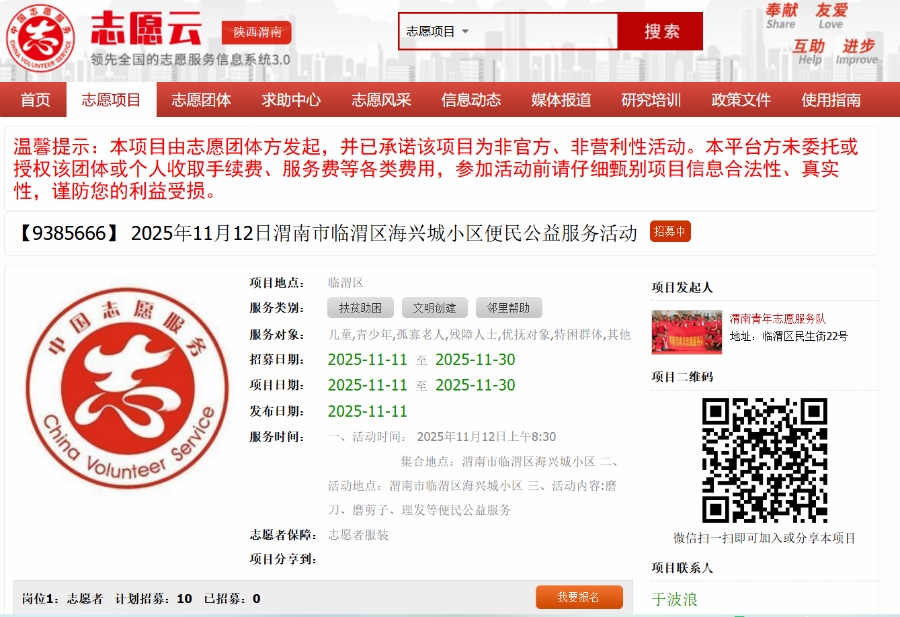
Task: Select the 邻里帮助 category tag
Action: [509, 308]
